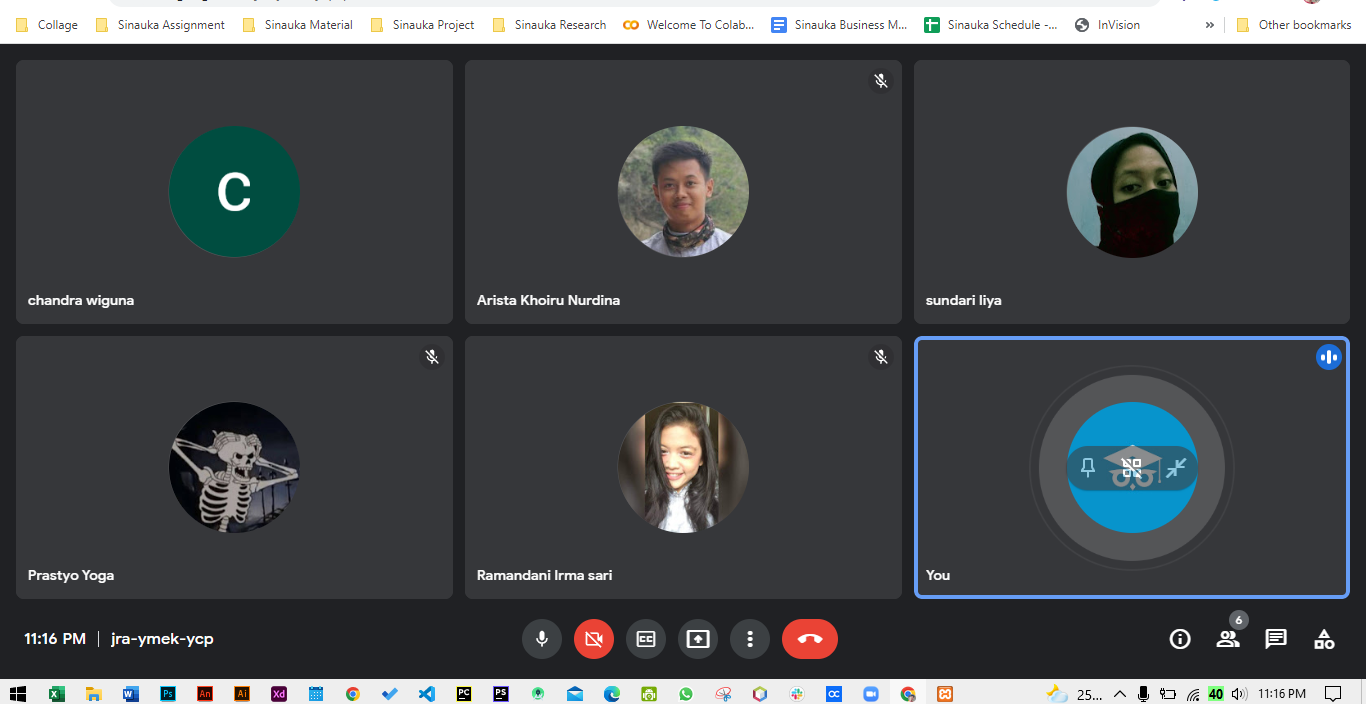Leave the call with the red hang-up button
Image resolution: width=1366 pixels, height=708 pixels.
pos(810,639)
